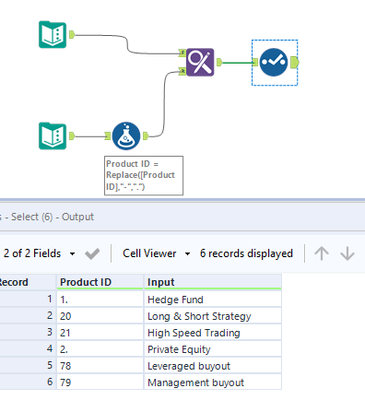This screenshot has width=365, height=400.
Task: Click output anchor of lower Text Input
Action: click(72, 136)
